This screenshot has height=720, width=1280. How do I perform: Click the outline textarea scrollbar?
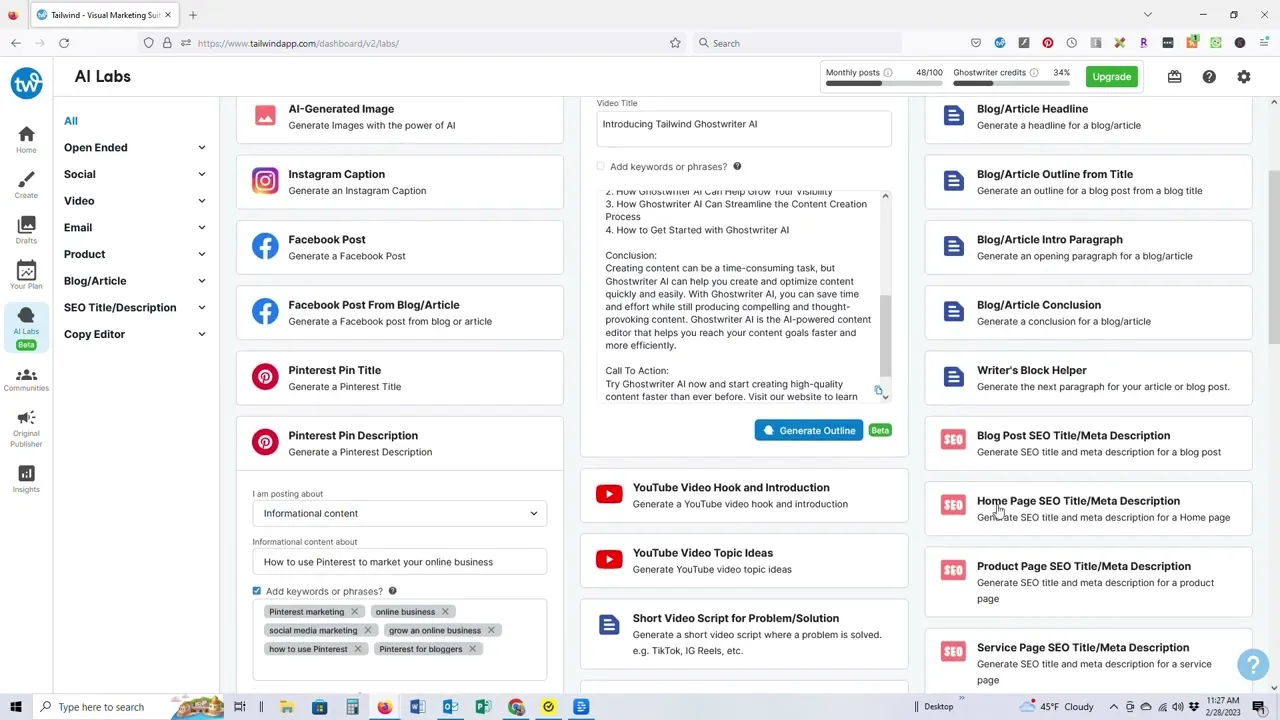(885, 335)
